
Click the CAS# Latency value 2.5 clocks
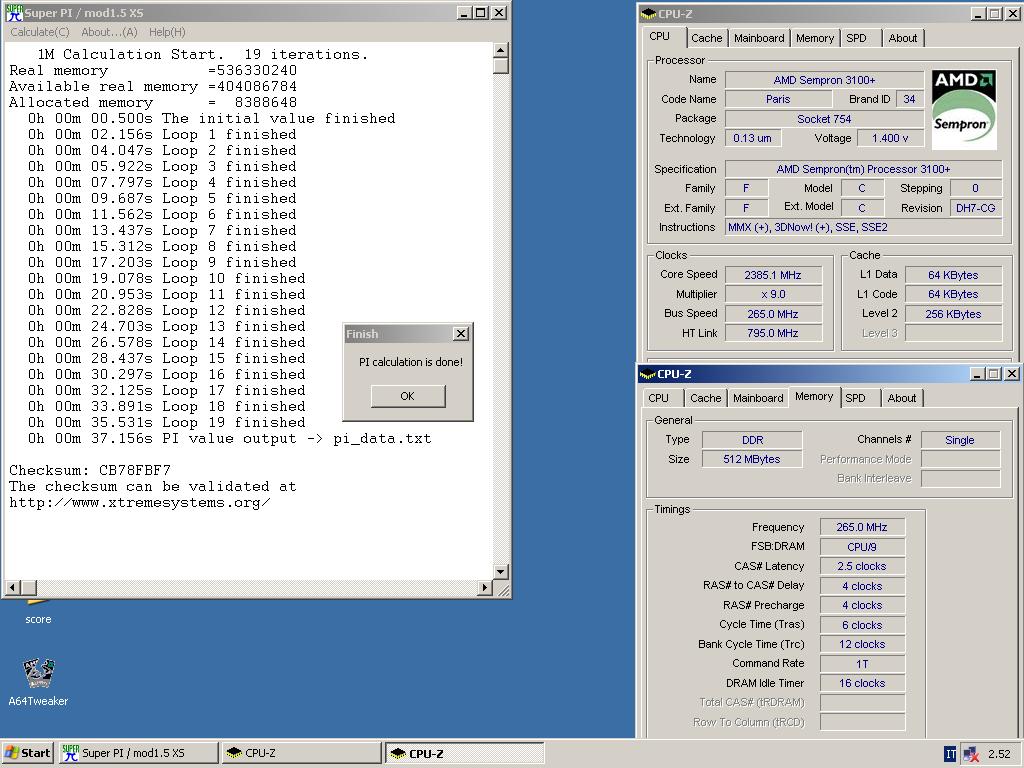pyautogui.click(x=862, y=566)
